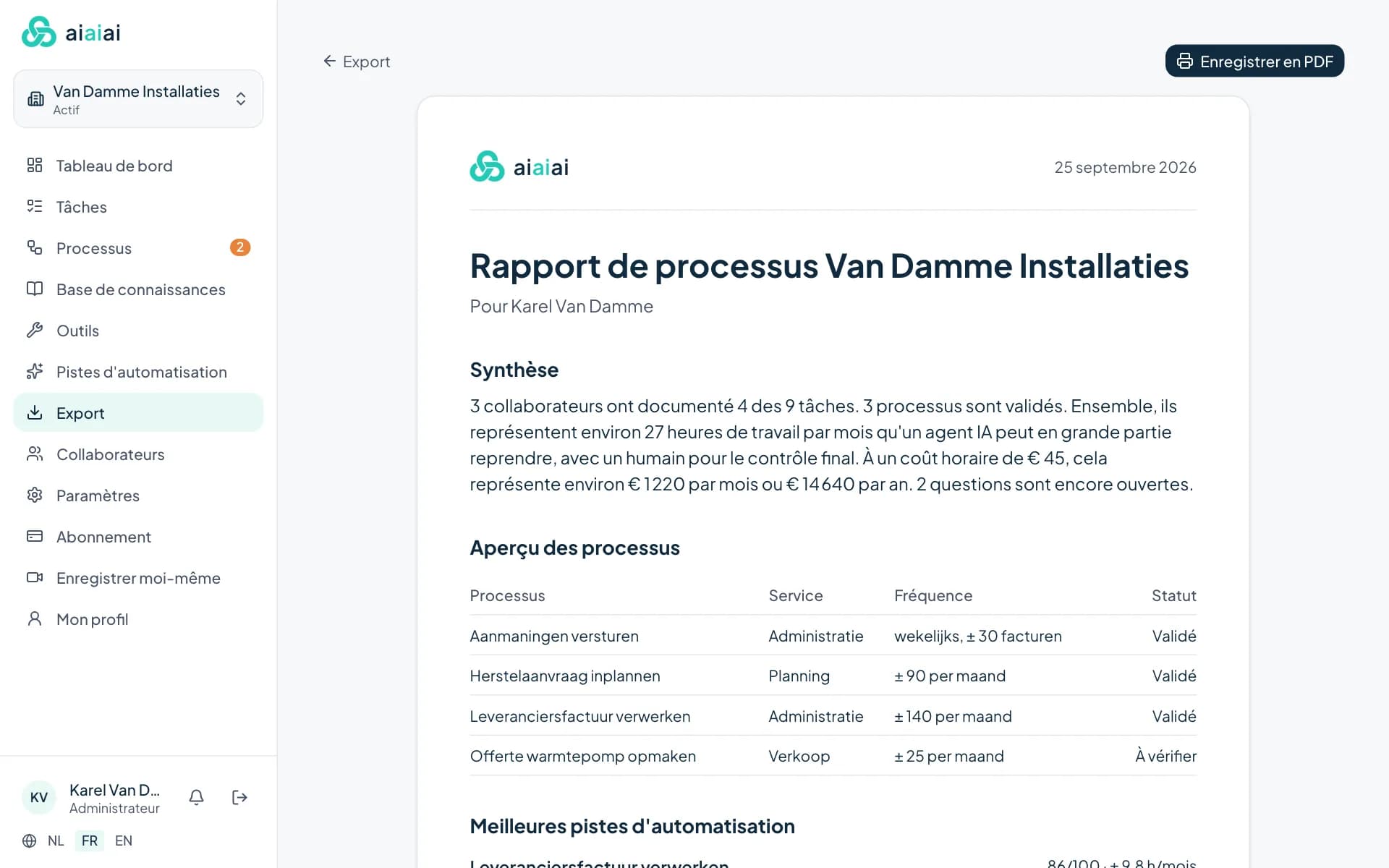
Task: Click the Paramètres gear icon
Action: coord(35,495)
